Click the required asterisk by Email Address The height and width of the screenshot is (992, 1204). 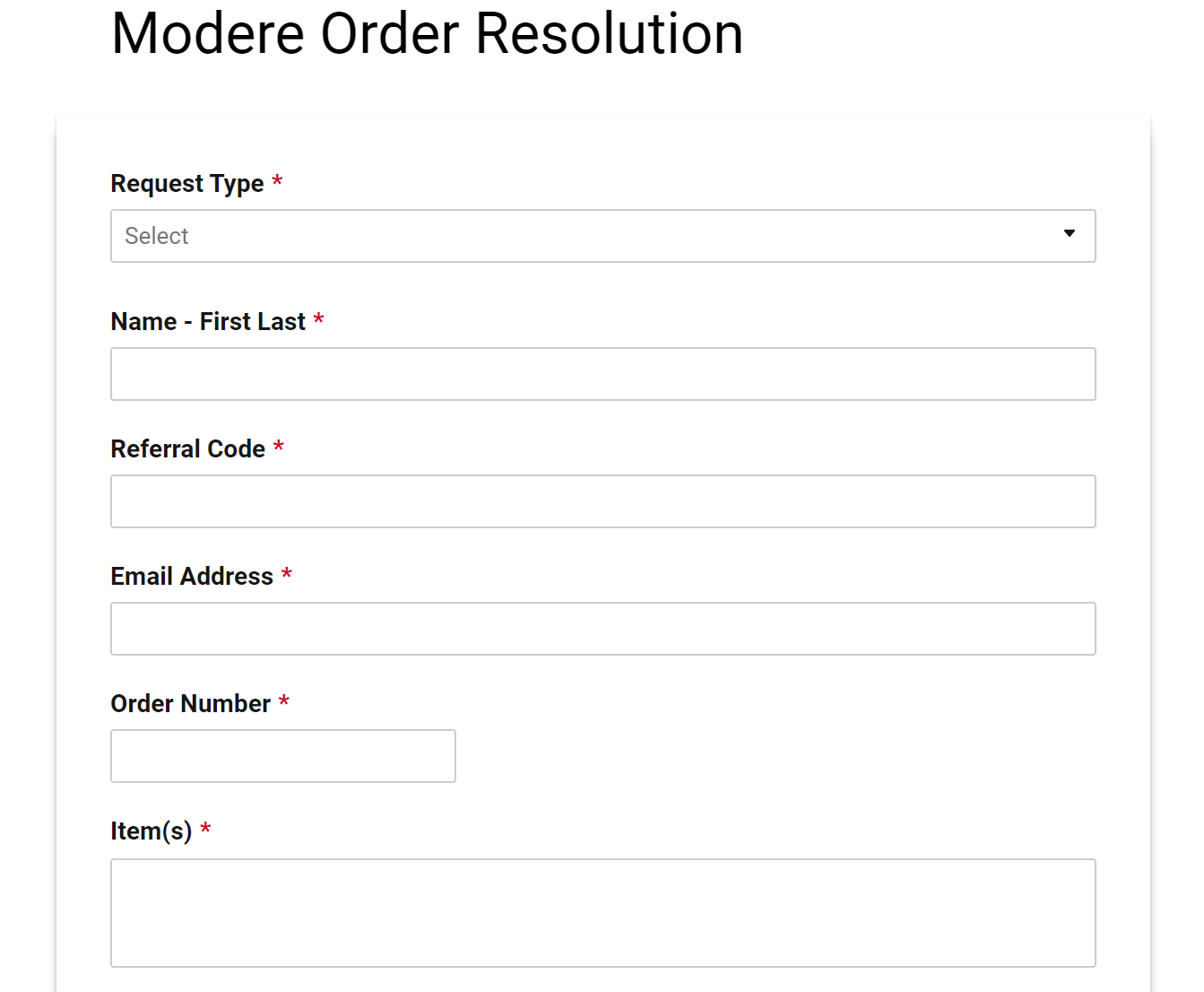[287, 575]
